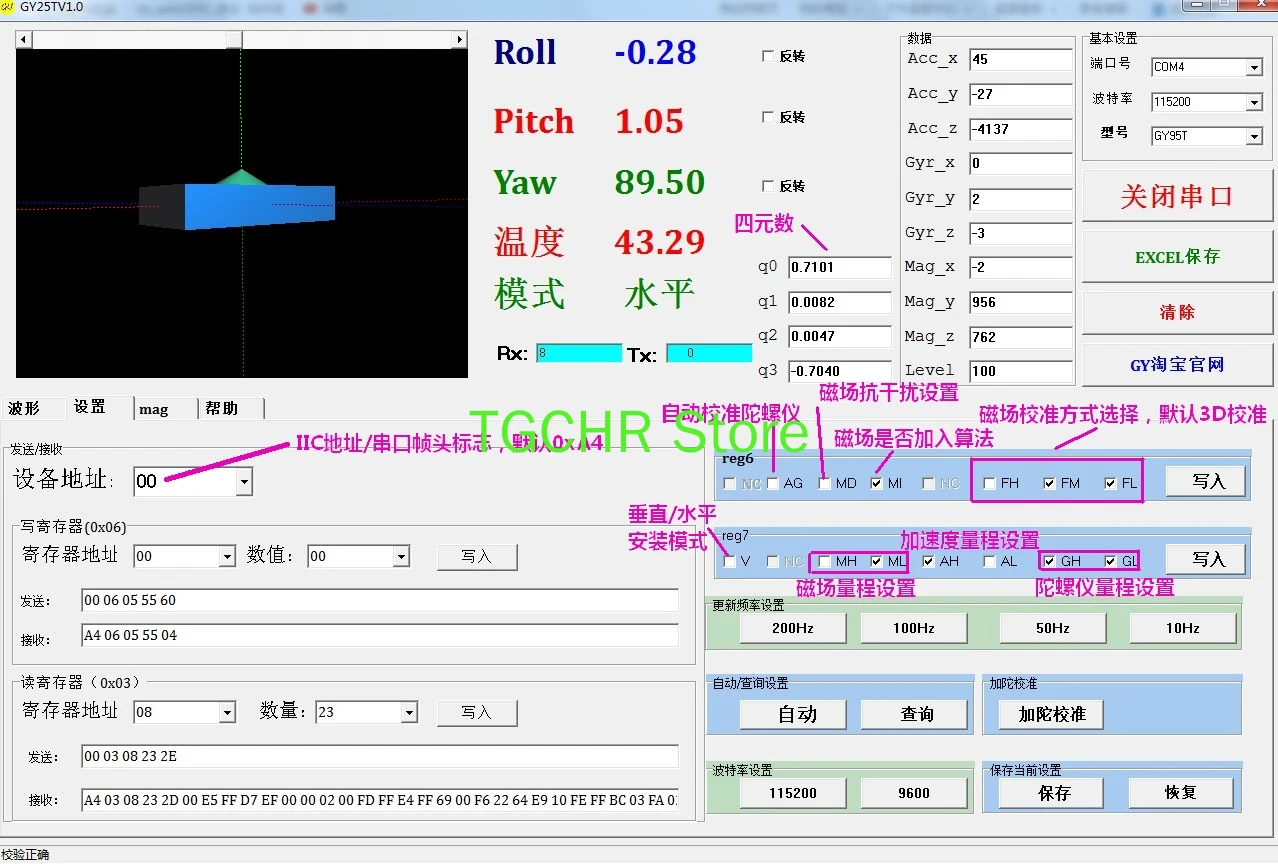Set update rate to 200Hz
Viewport: 1278px width, 864px height.
792,629
